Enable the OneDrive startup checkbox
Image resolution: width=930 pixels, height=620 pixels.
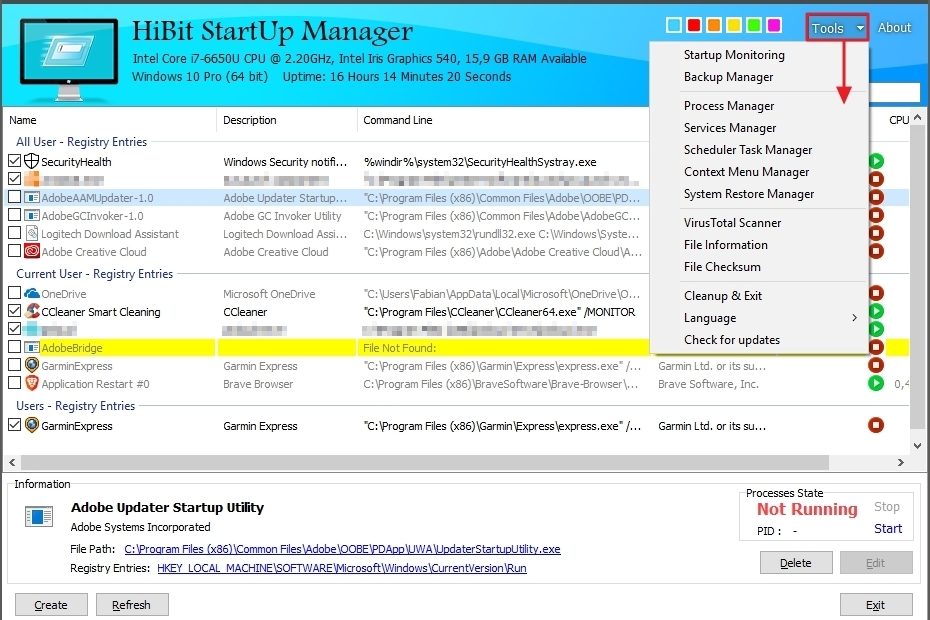click(14, 292)
